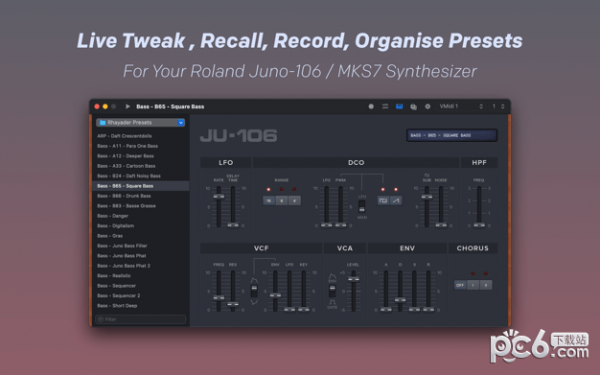Select preset Bass - Danger

tap(140, 216)
